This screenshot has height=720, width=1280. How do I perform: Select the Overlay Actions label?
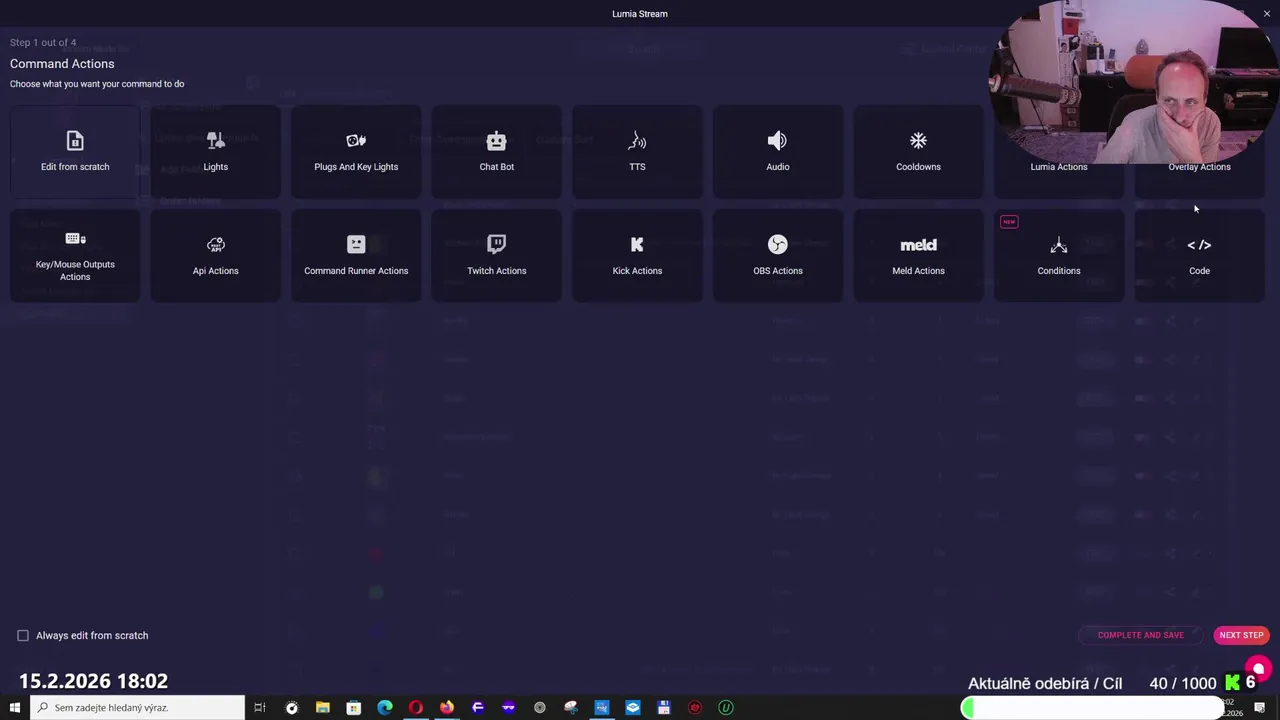(x=1199, y=167)
